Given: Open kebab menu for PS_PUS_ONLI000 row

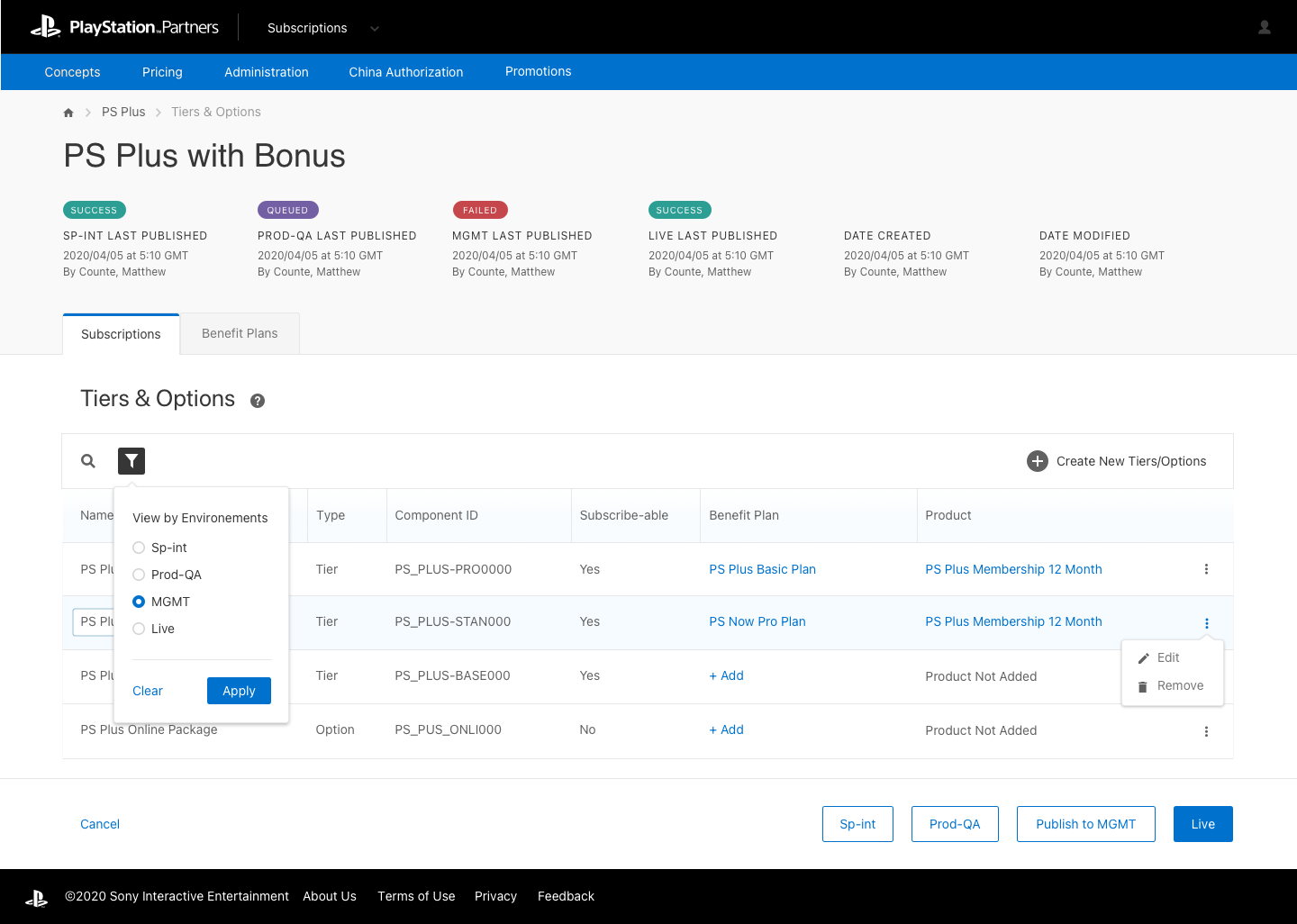Looking at the screenshot, I should point(1206,731).
